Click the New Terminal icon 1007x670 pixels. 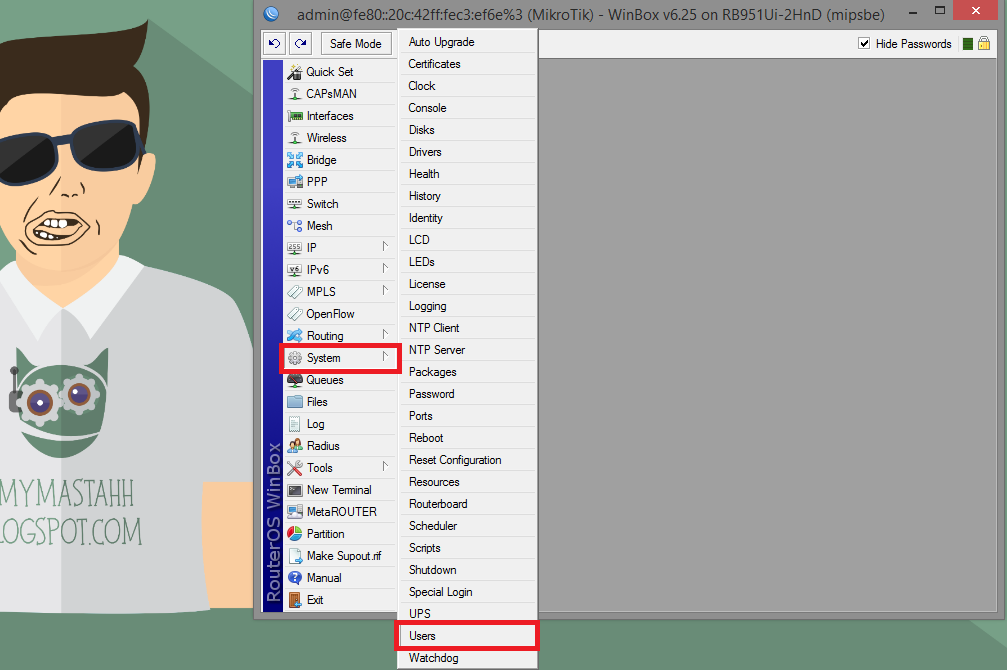(x=295, y=490)
